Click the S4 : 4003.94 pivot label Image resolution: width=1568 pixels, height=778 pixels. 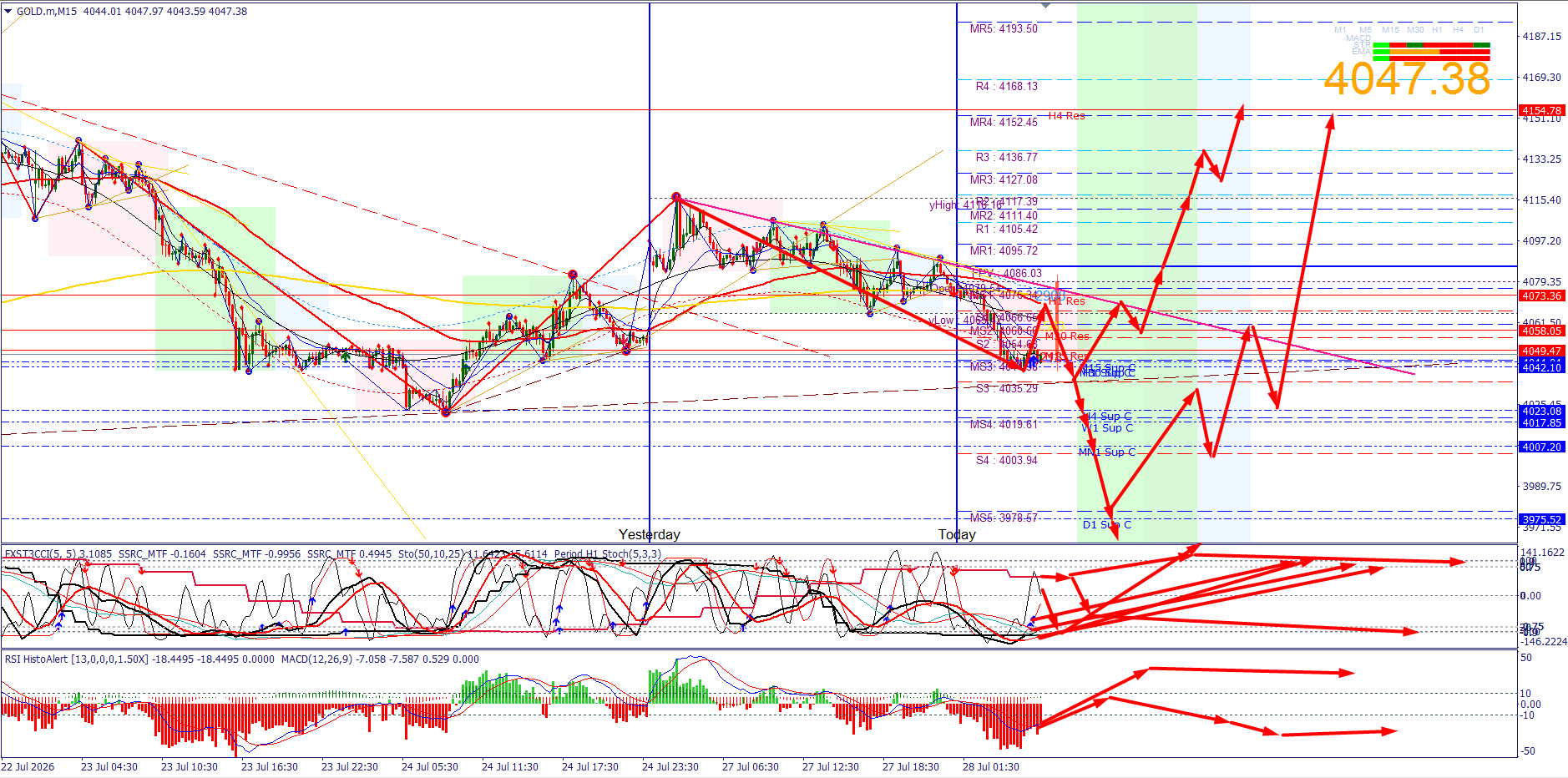[1006, 460]
